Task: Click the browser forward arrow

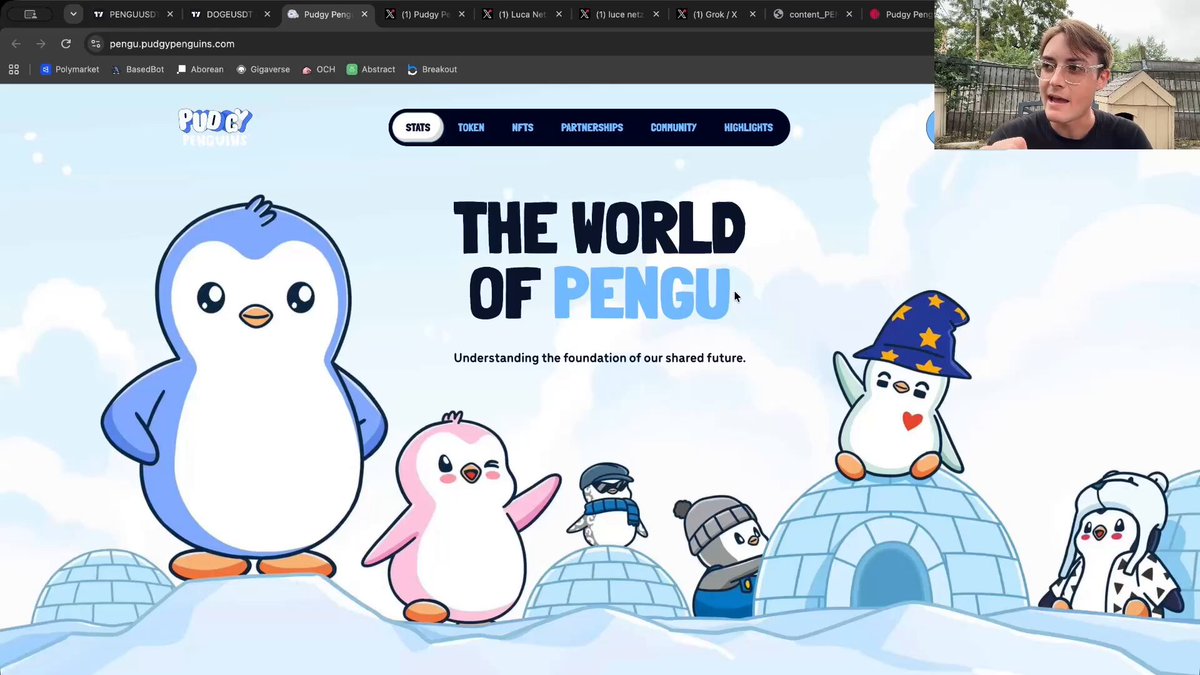Action: 41,44
